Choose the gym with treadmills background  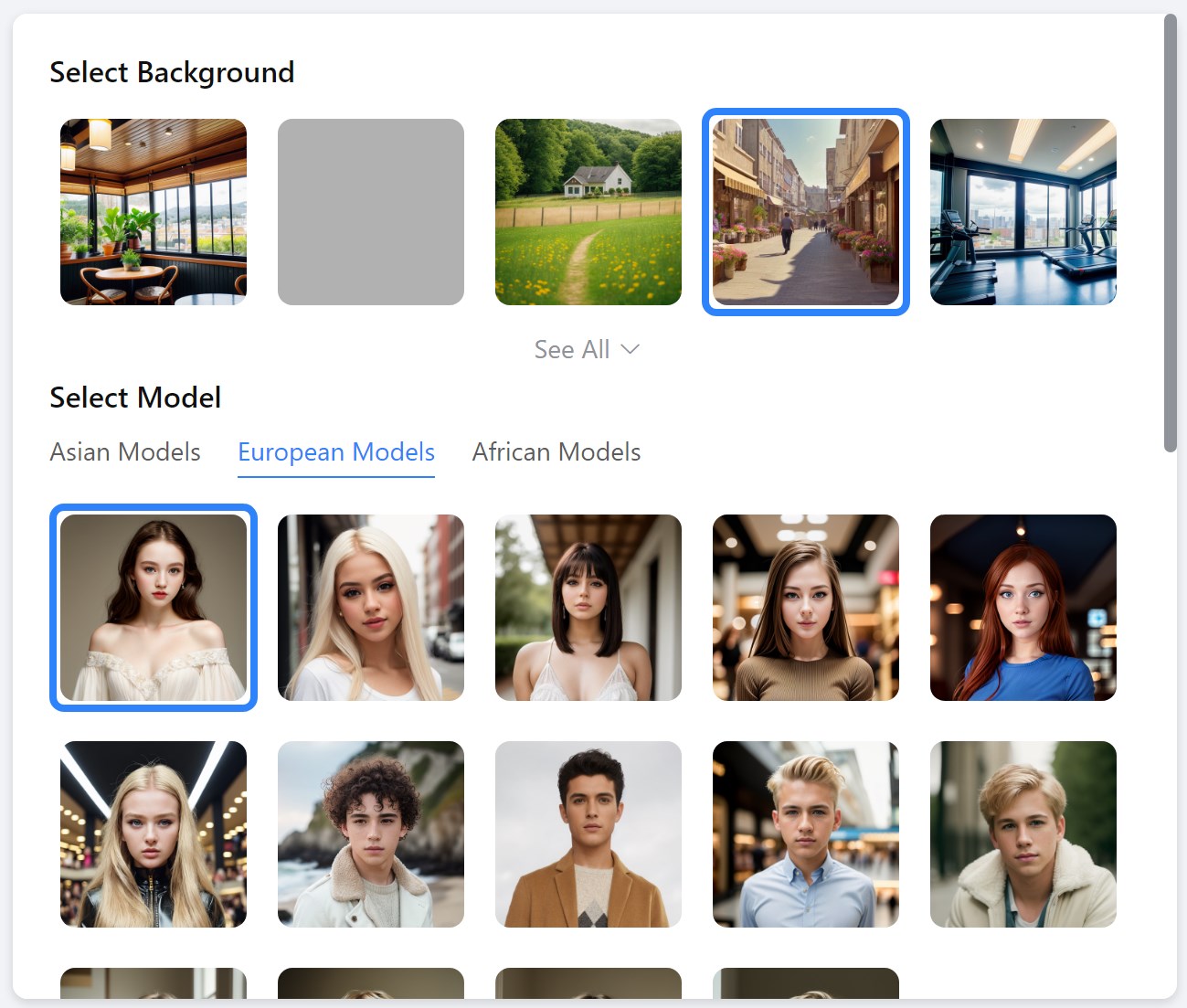(x=1023, y=212)
